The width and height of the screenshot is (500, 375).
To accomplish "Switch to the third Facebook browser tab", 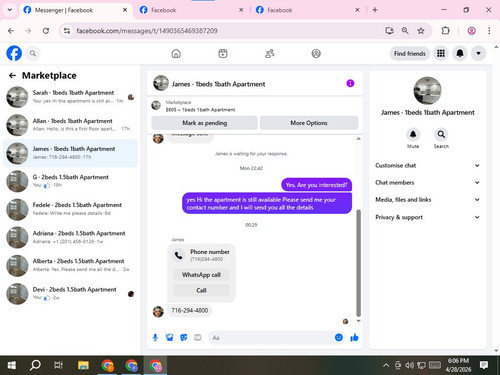I will point(307,10).
